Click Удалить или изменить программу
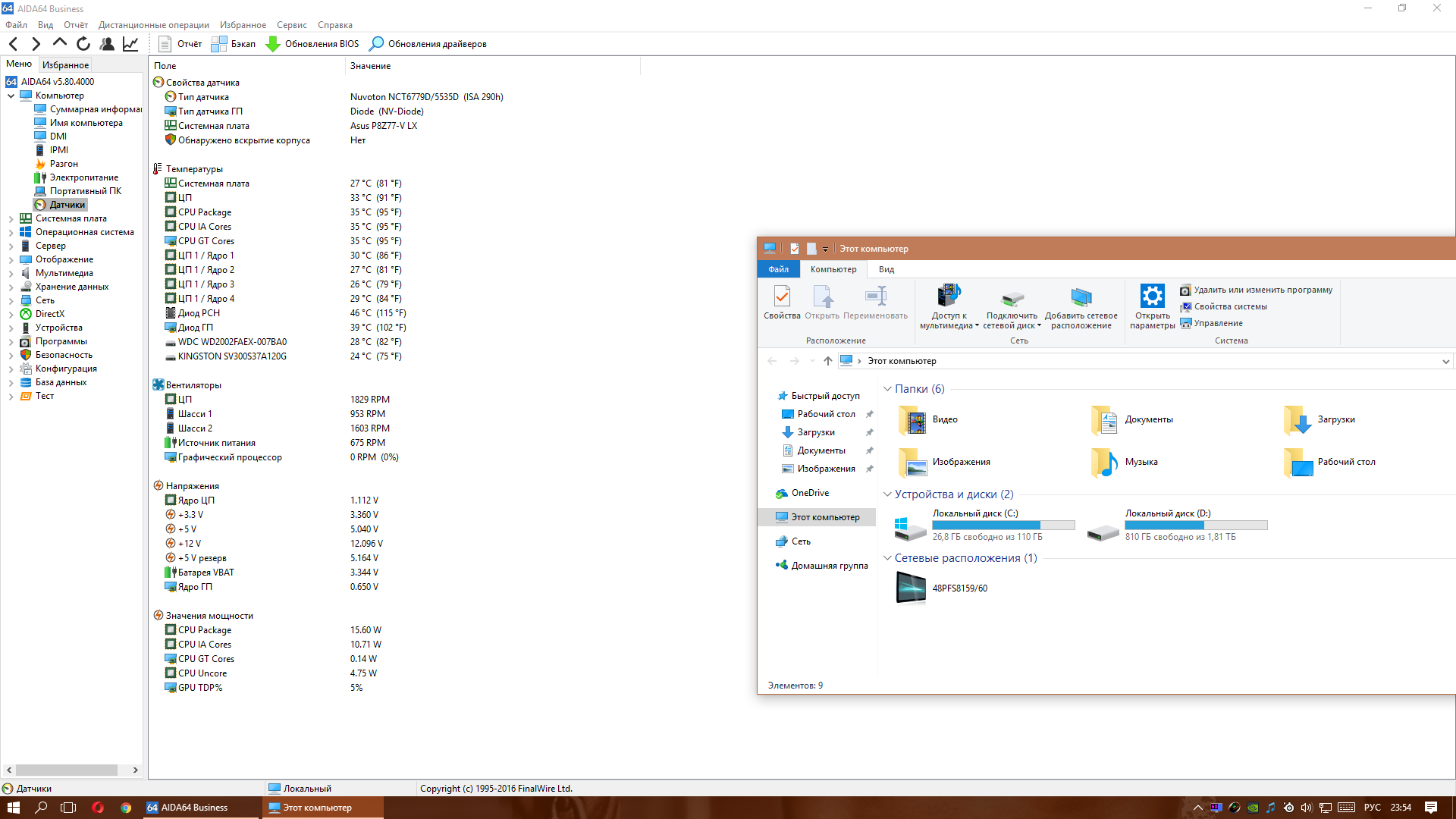 [x=1256, y=290]
